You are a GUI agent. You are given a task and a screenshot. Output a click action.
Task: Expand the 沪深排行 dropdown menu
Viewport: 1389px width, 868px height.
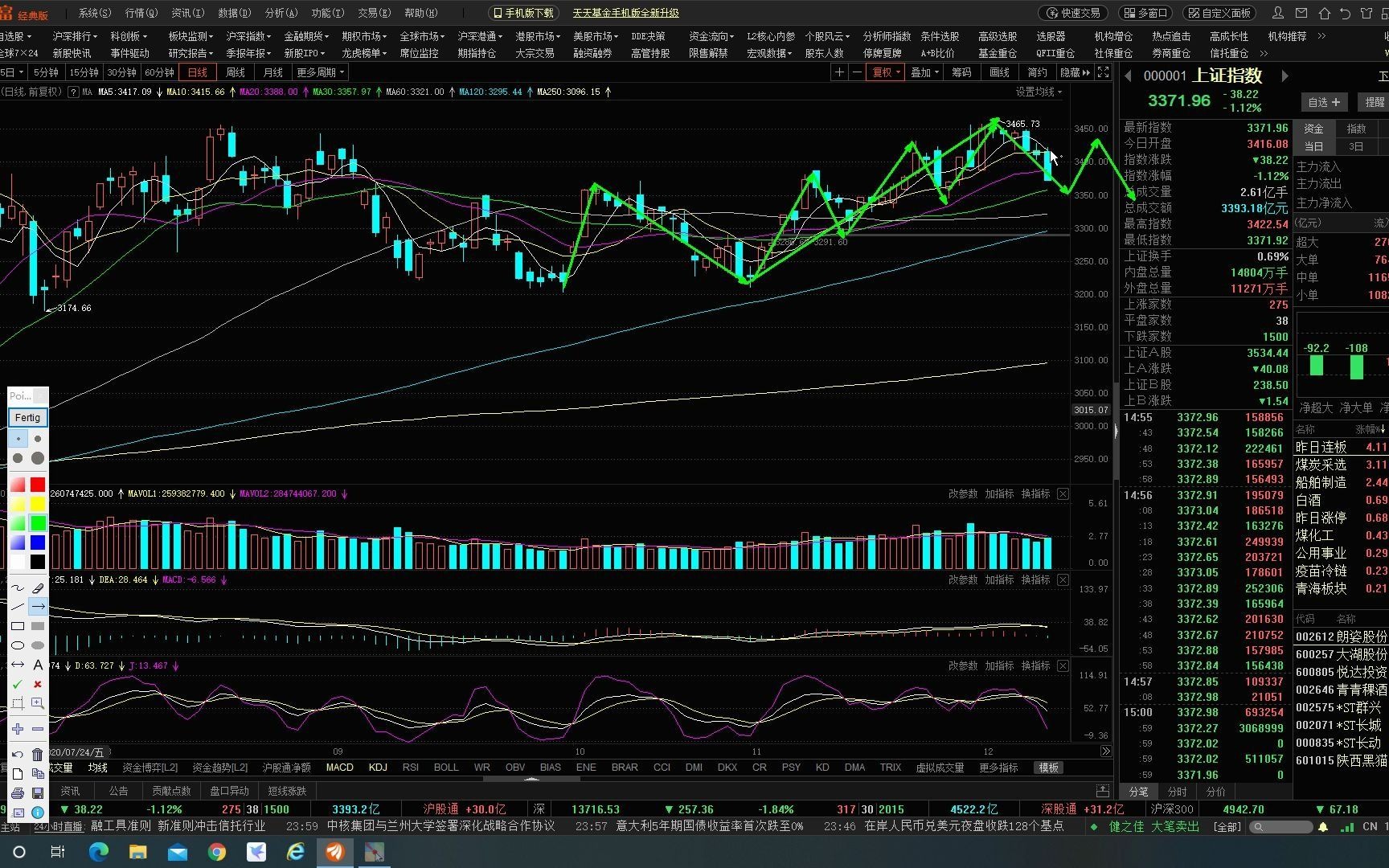[x=75, y=36]
